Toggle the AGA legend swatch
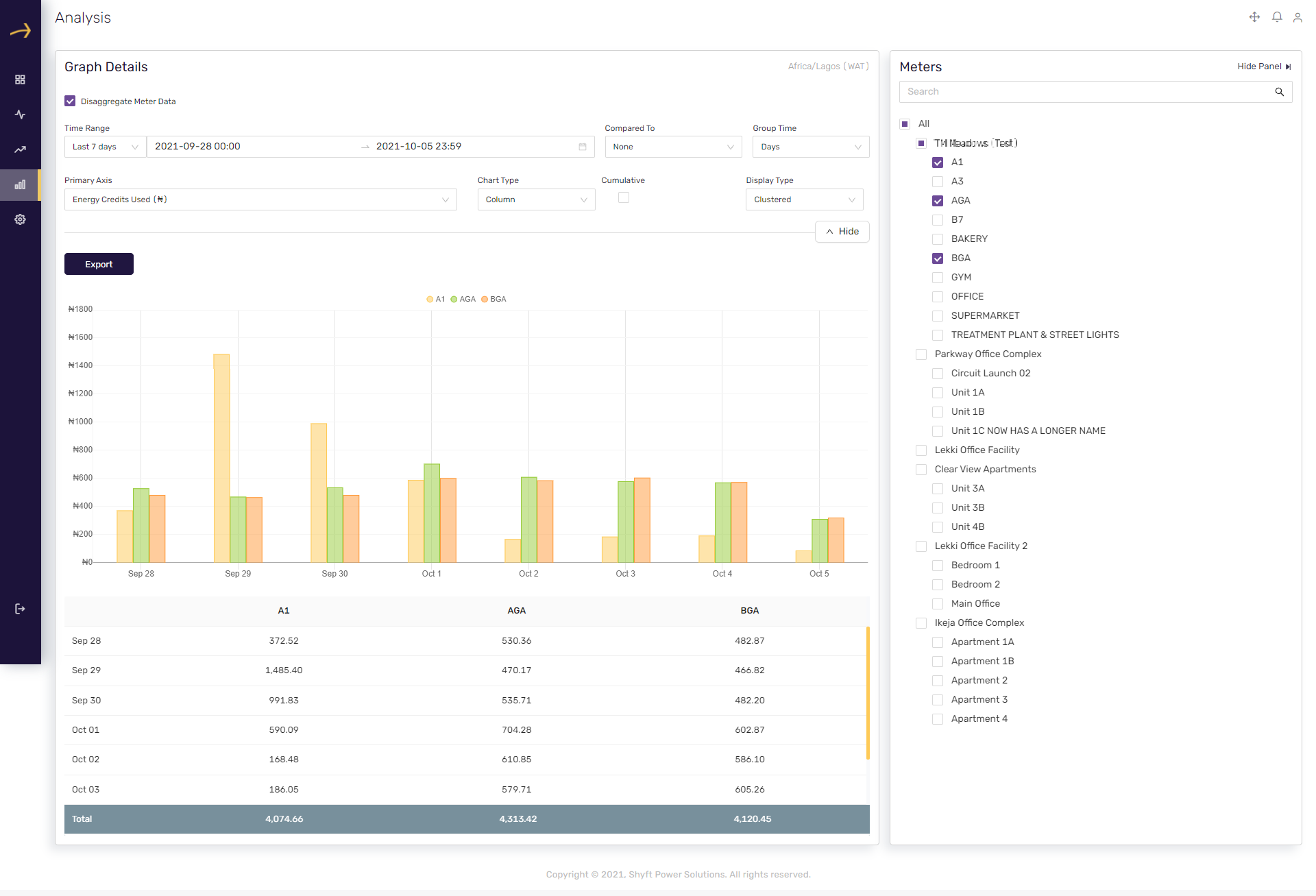Image resolution: width=1316 pixels, height=896 pixels. point(454,300)
